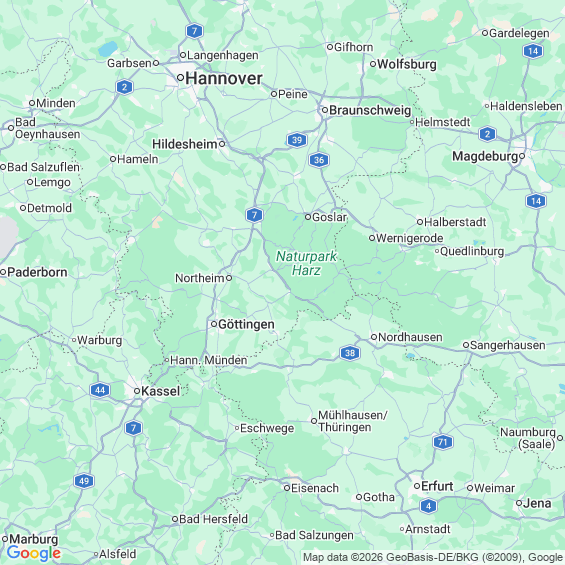The width and height of the screenshot is (565, 565).
Task: Click the Braunschweig city label
Action: (x=370, y=110)
